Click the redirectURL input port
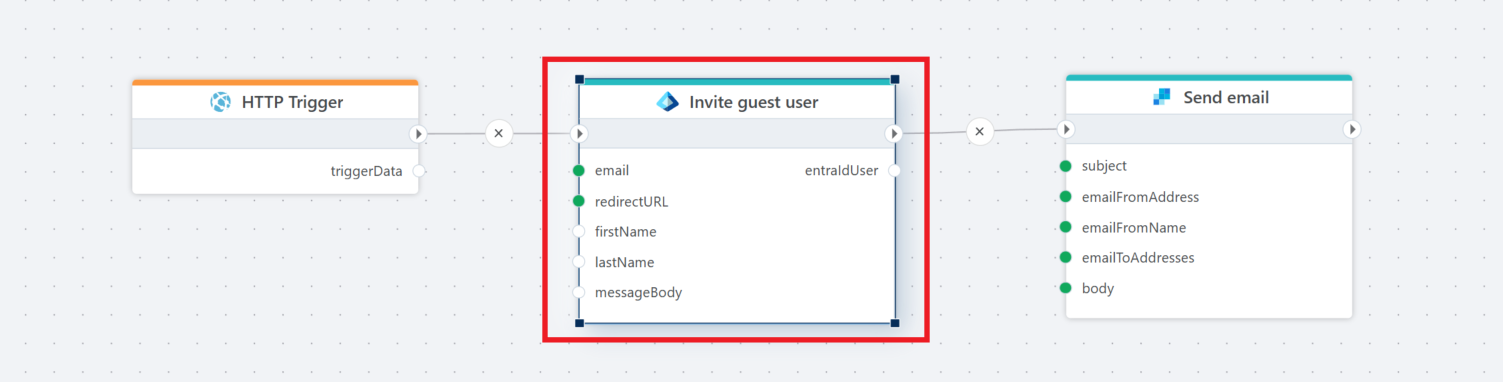Image resolution: width=1503 pixels, height=382 pixels. point(579,201)
